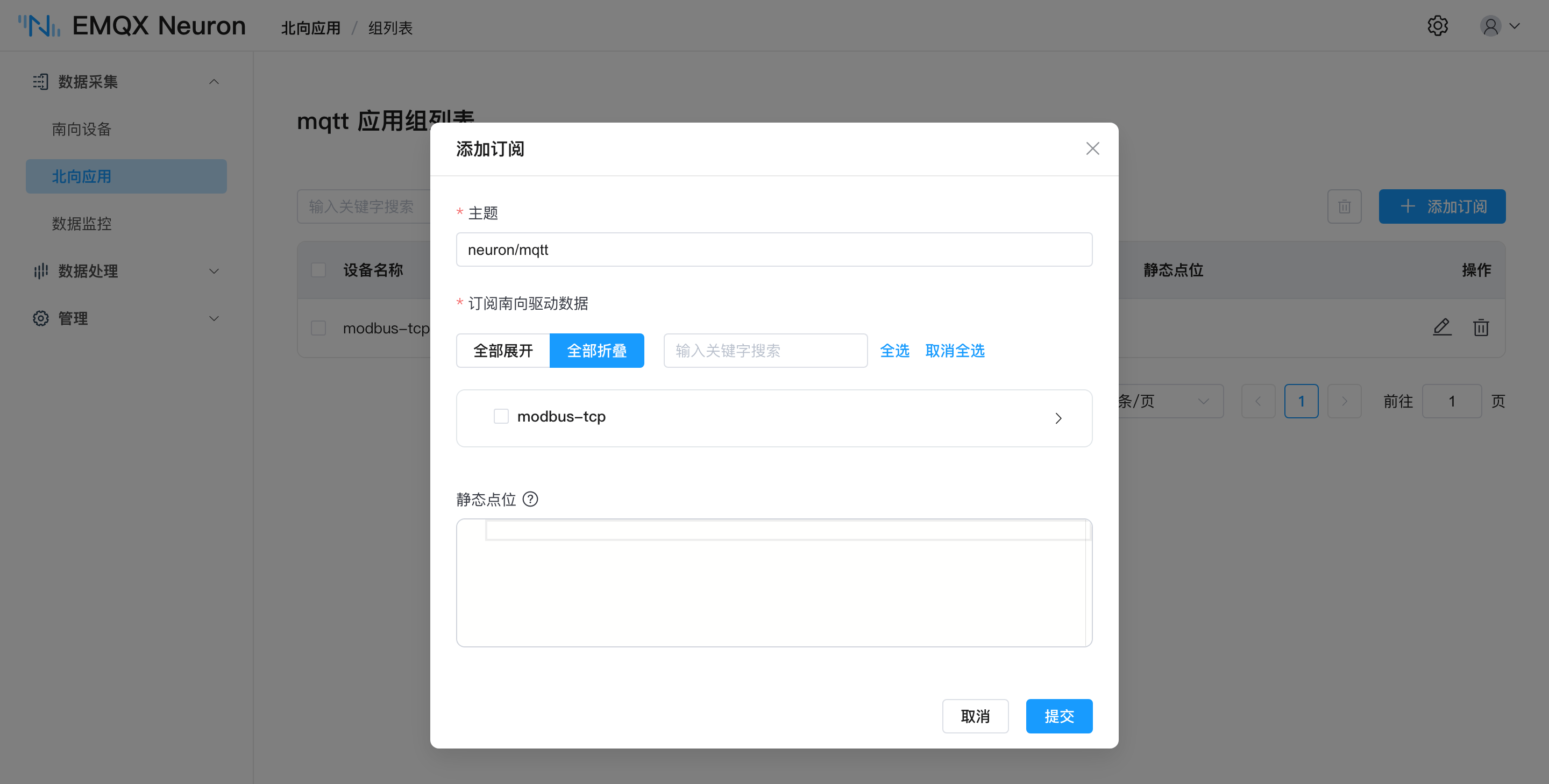
Task: Click the modbus-tcp label in the dialog
Action: click(561, 416)
